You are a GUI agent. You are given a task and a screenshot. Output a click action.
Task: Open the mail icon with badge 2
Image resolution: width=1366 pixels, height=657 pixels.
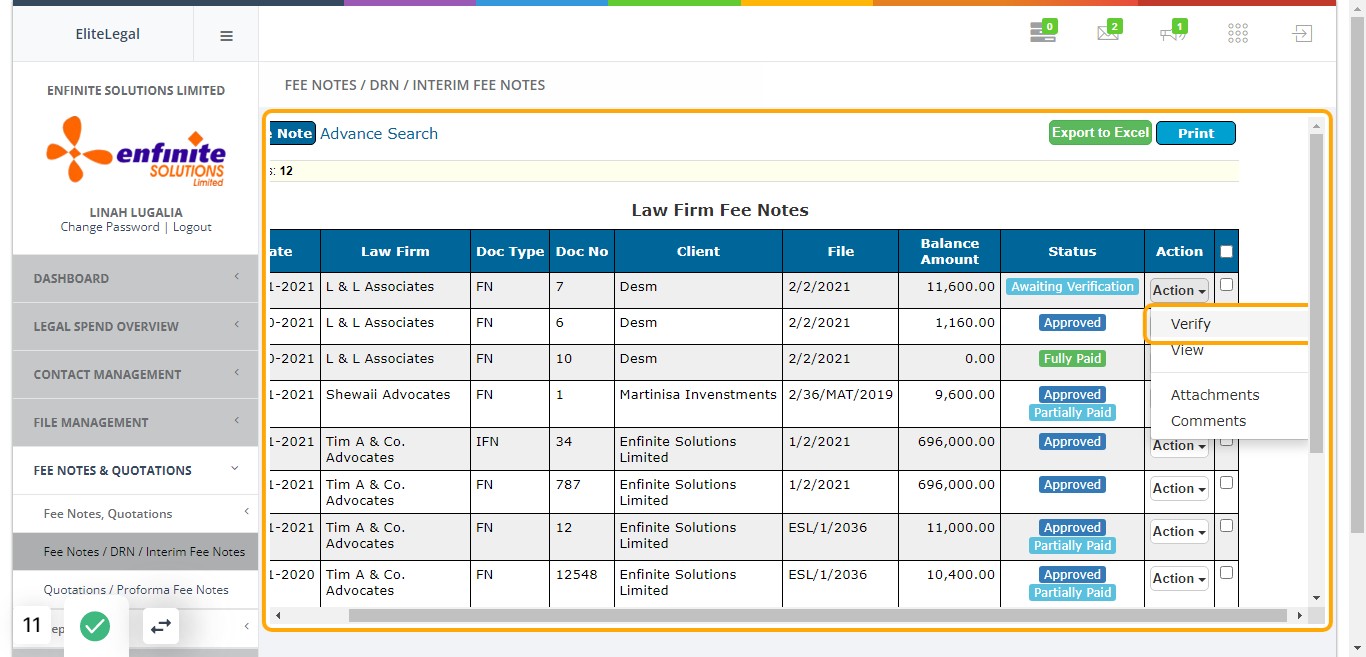1109,32
